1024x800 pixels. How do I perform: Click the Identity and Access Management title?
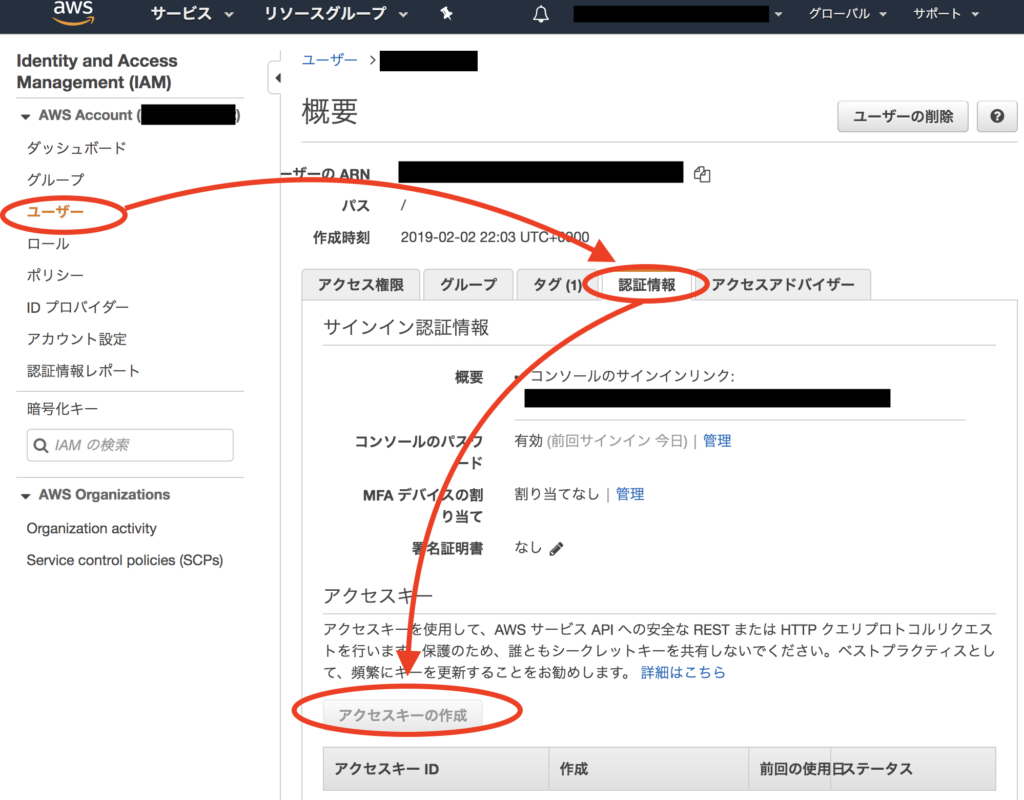click(x=97, y=71)
